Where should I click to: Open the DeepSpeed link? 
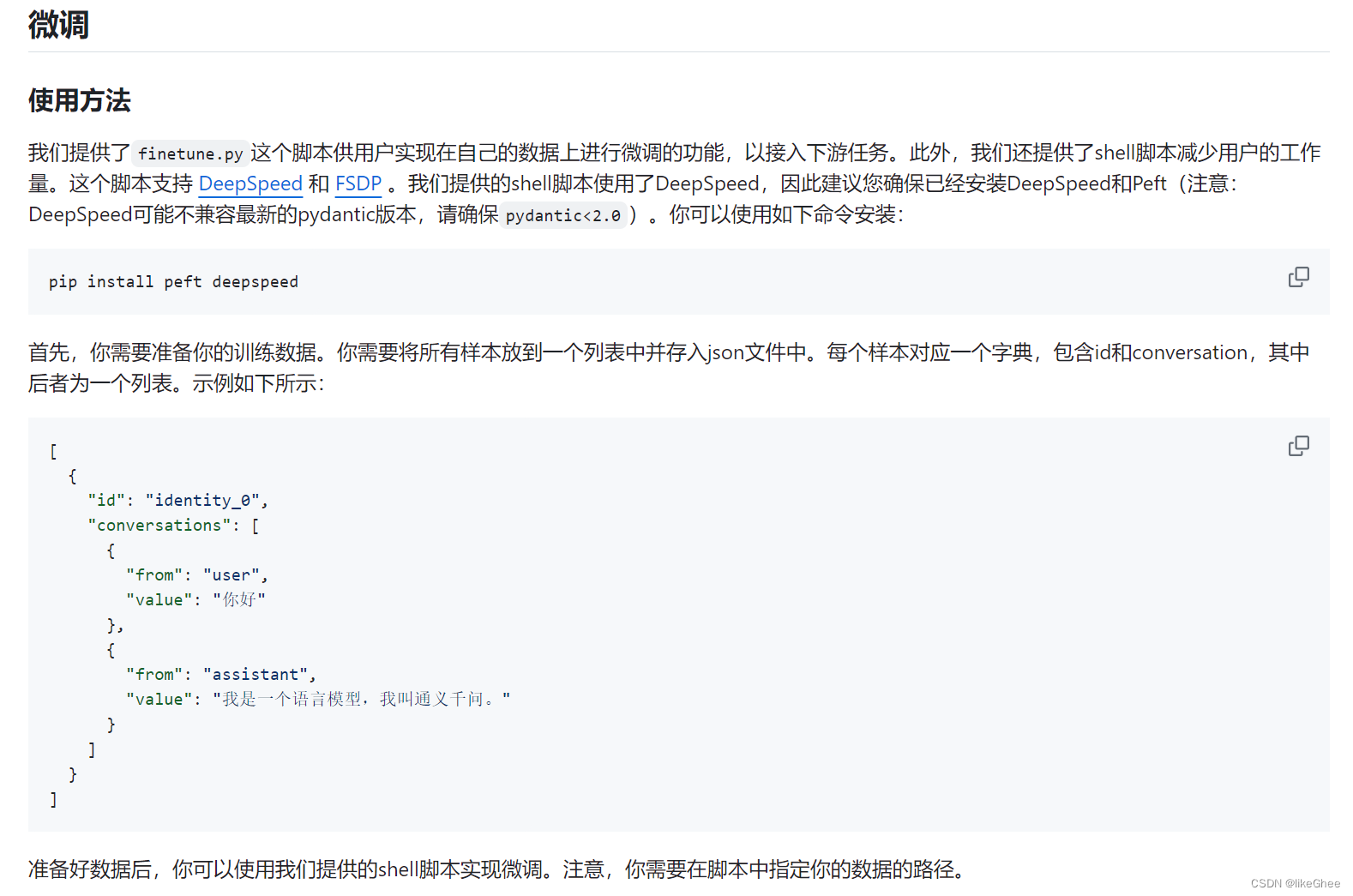coord(250,183)
